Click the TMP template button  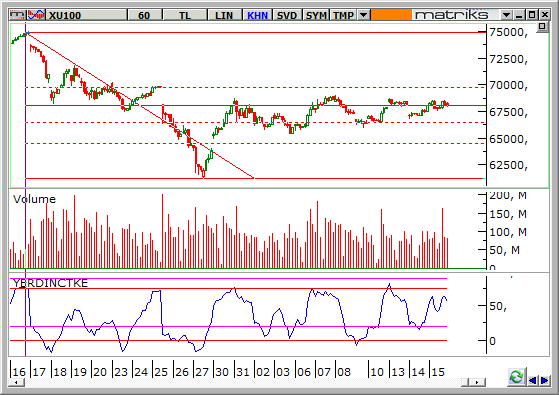click(x=344, y=15)
